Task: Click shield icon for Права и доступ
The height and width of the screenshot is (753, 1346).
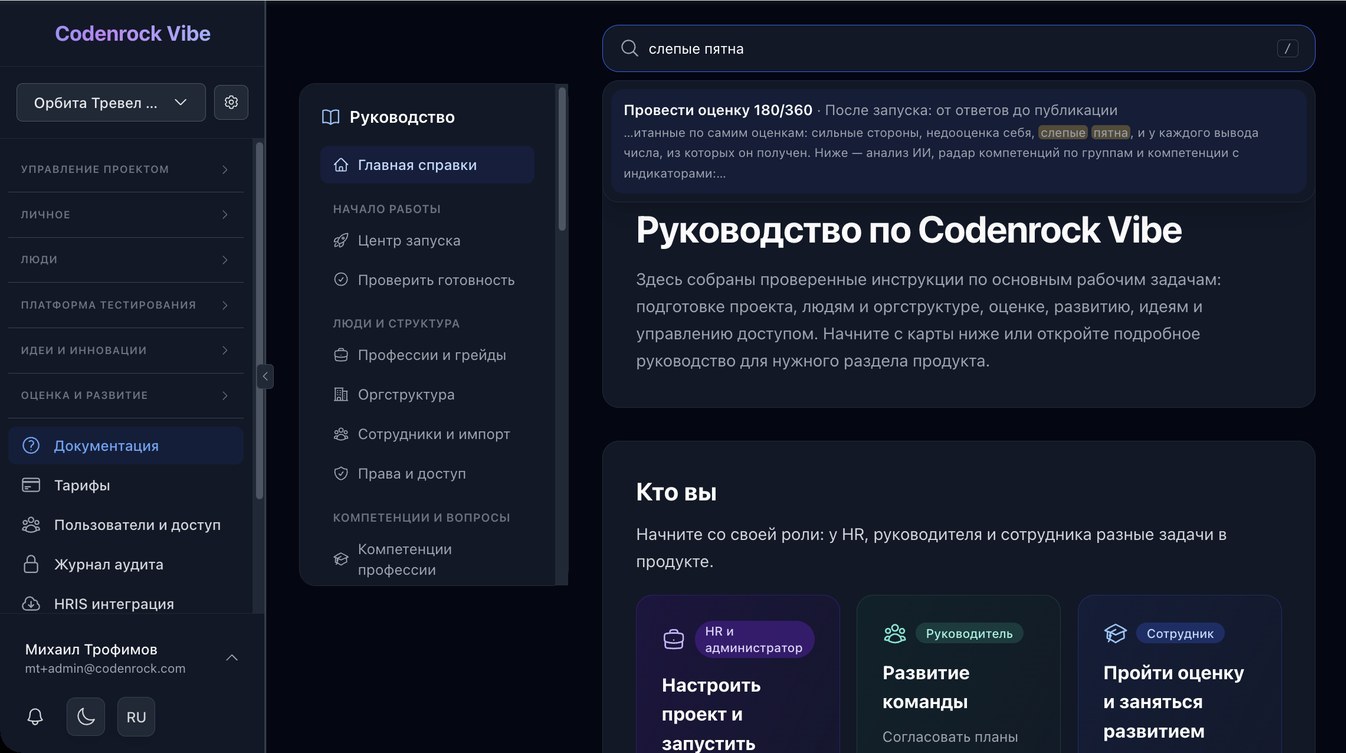Action: [341, 474]
